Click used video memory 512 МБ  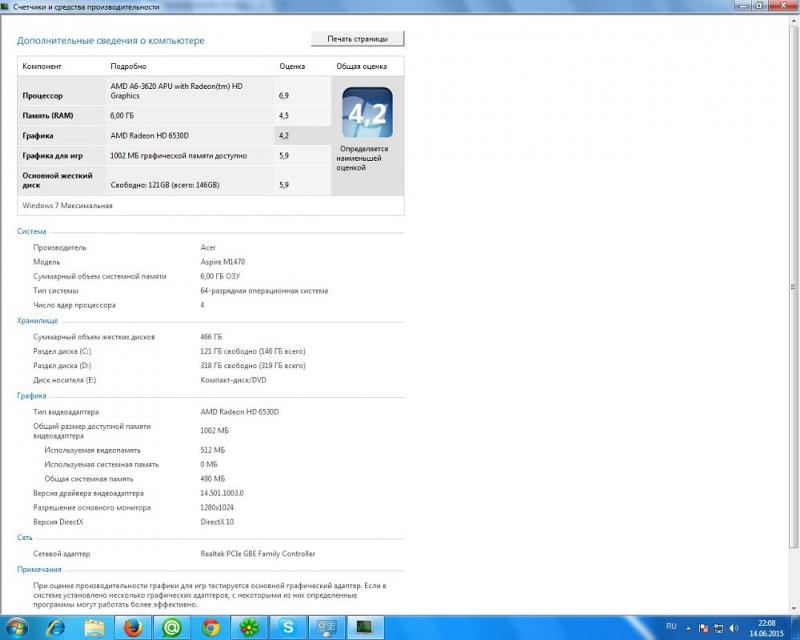coord(212,450)
